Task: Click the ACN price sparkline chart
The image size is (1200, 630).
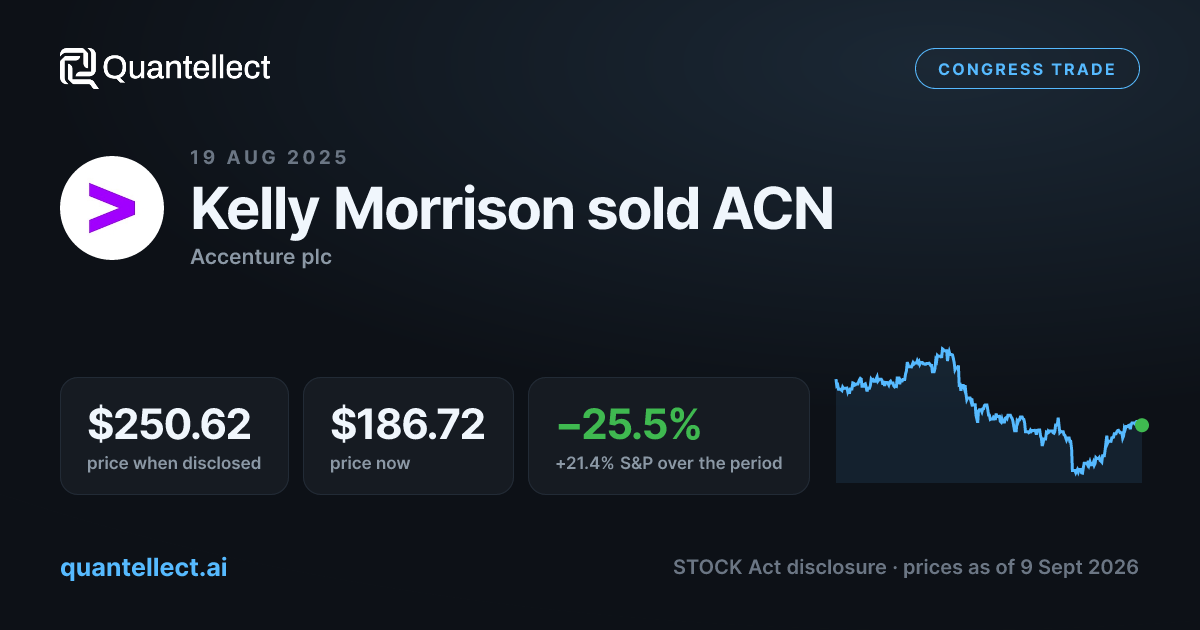Action: [x=989, y=415]
